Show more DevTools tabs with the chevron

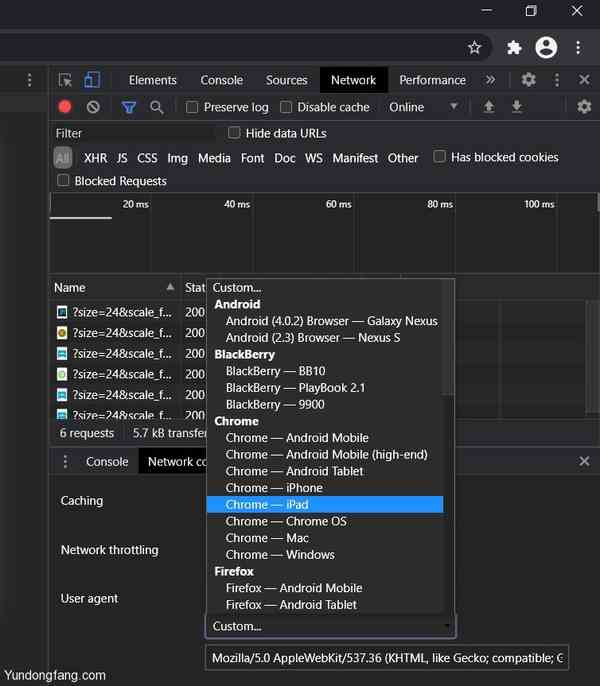pyautogui.click(x=490, y=80)
